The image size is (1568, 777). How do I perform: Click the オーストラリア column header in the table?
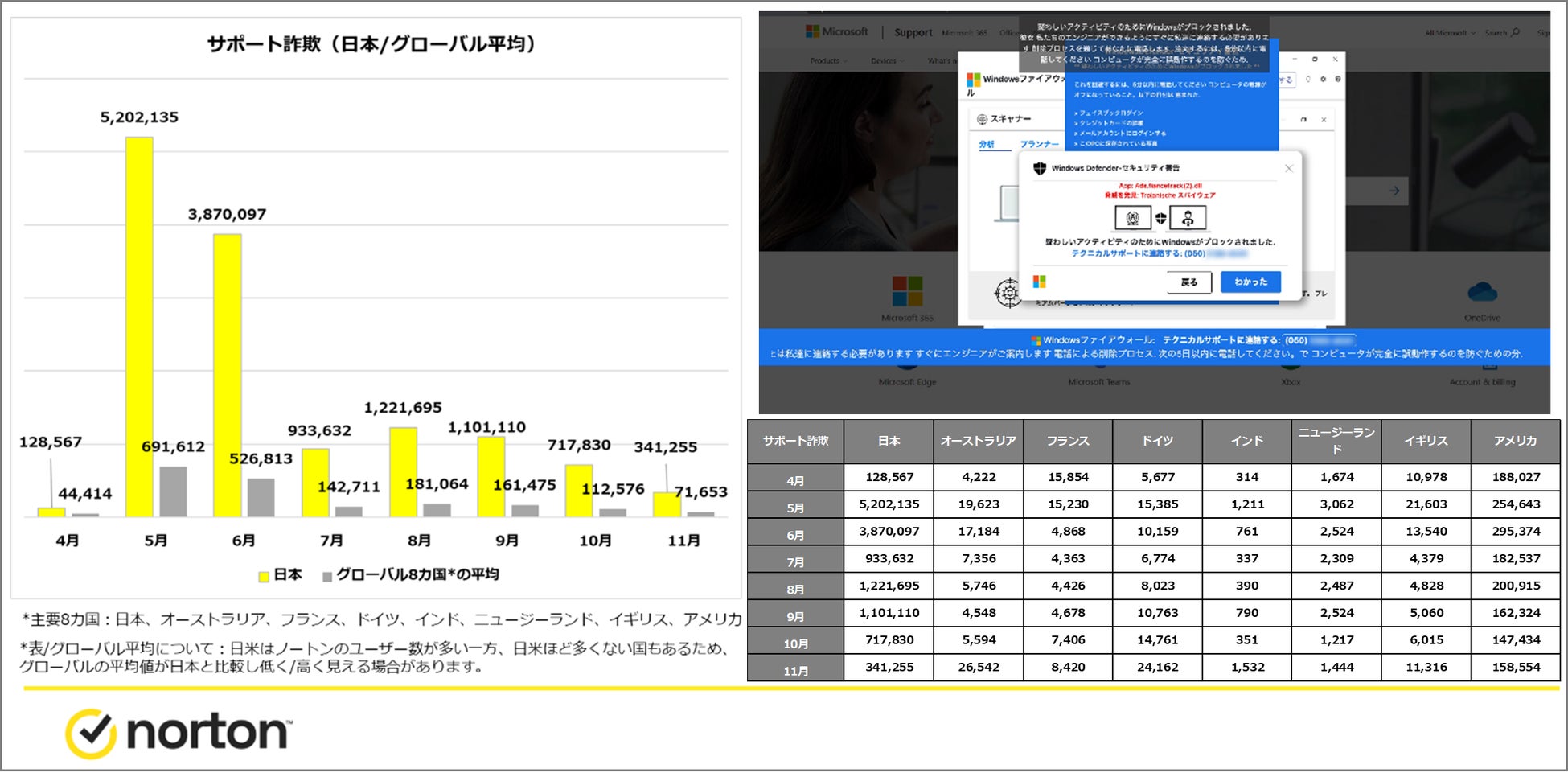click(x=979, y=441)
